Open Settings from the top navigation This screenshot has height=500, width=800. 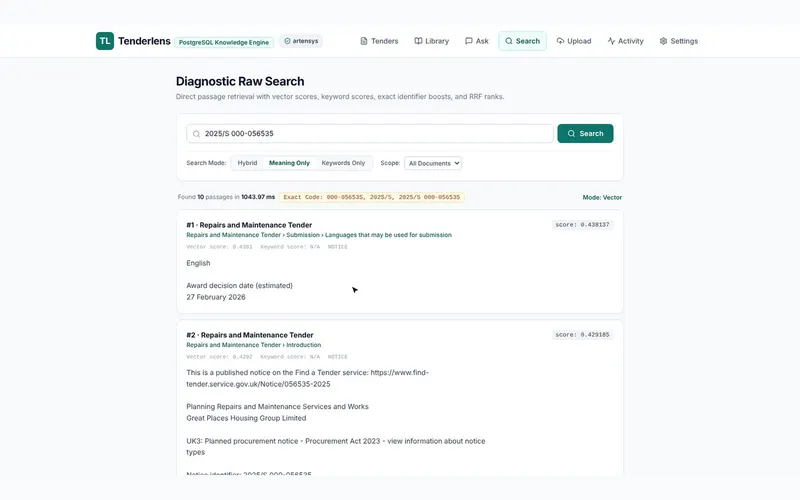(x=679, y=41)
